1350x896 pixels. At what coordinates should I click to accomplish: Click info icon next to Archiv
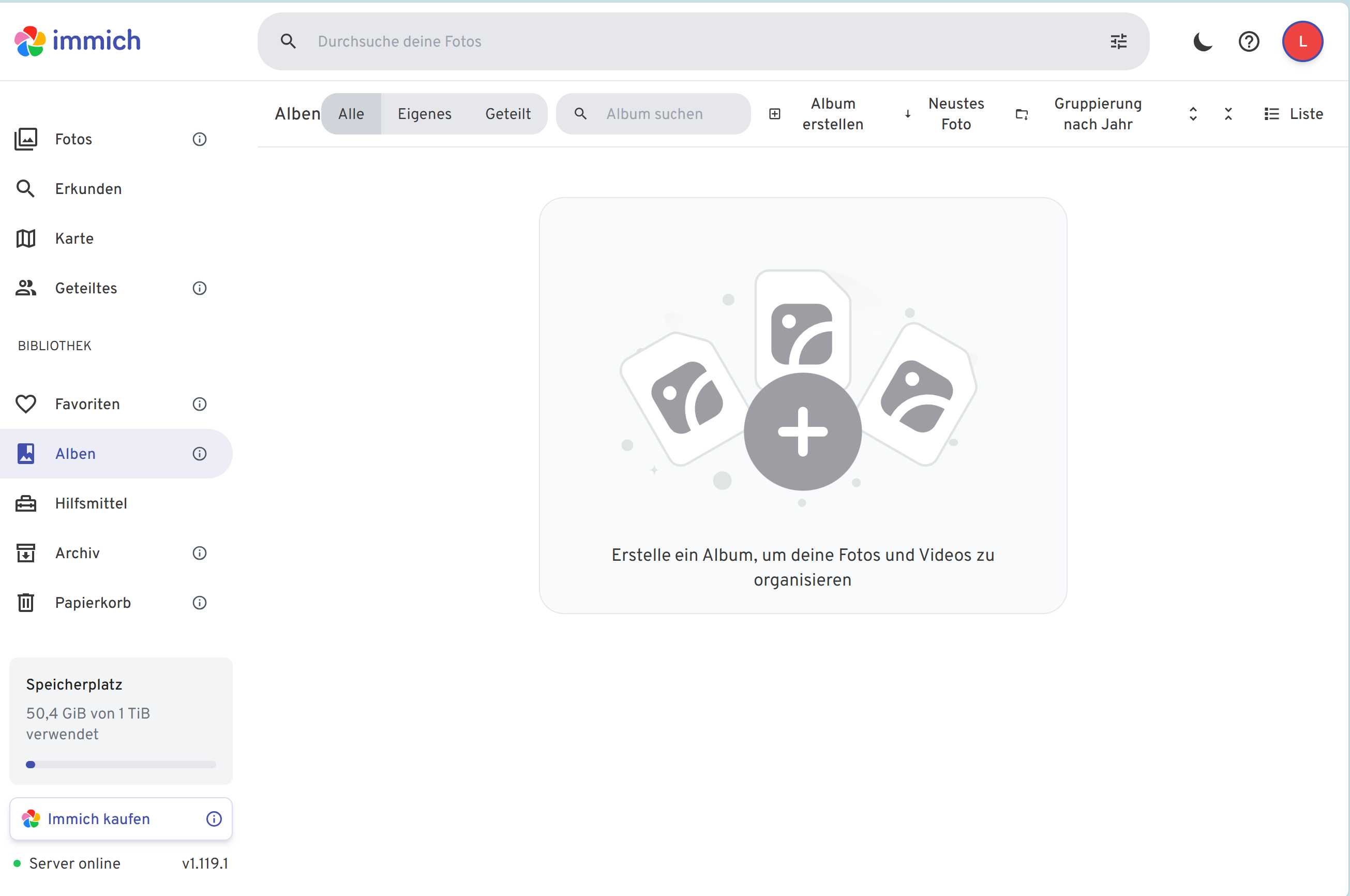coord(199,553)
